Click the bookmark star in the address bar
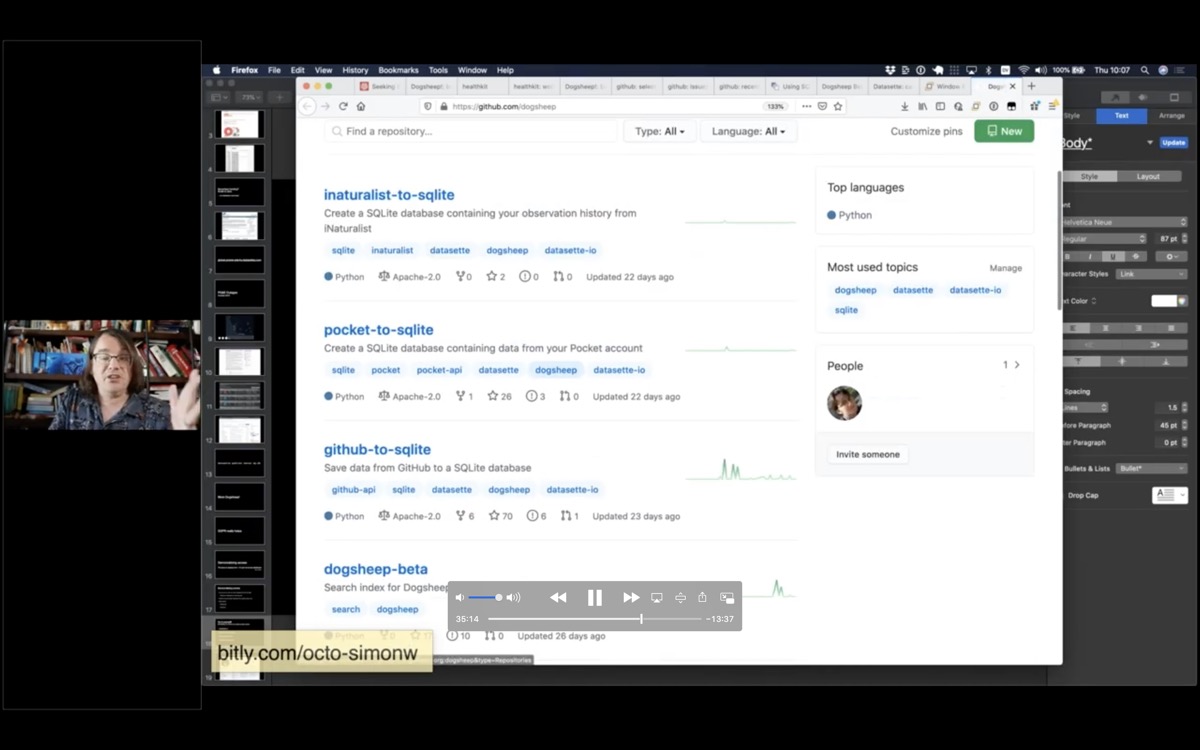This screenshot has width=1200, height=750. [x=838, y=106]
